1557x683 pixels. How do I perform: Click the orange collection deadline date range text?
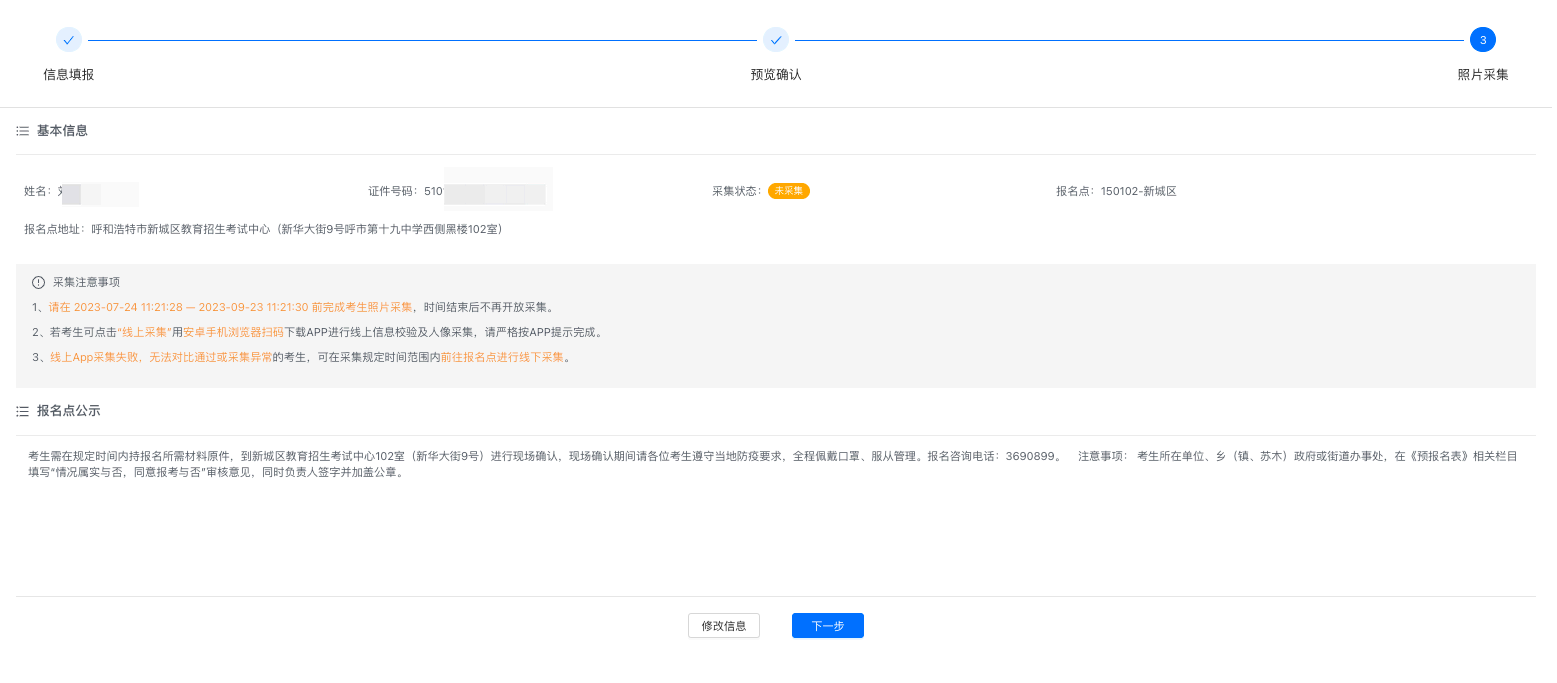point(230,307)
